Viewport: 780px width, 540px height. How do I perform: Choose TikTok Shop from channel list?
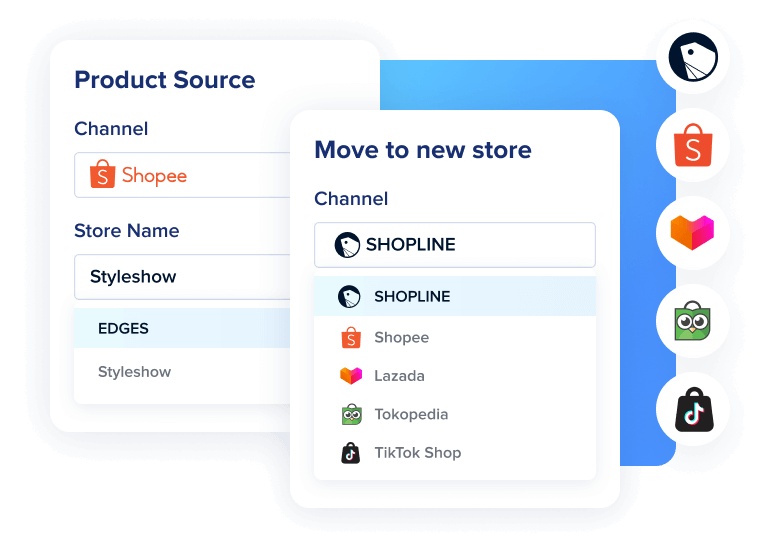tap(455, 453)
